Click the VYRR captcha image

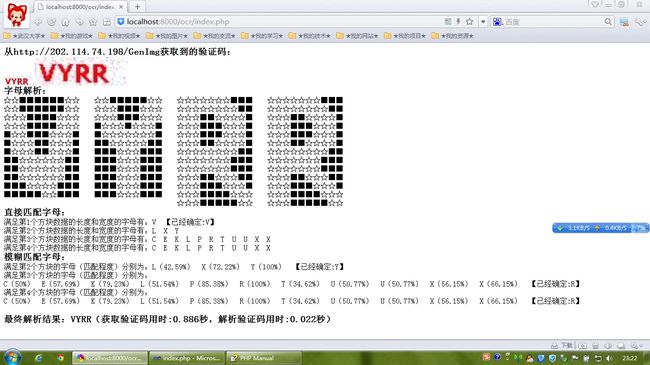(x=81, y=72)
